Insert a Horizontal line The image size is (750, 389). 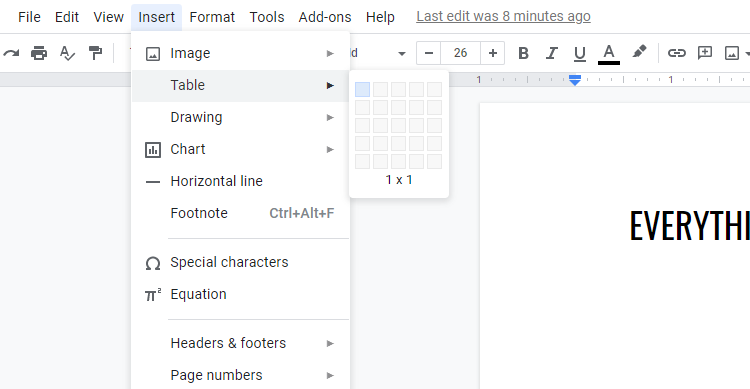[x=241, y=181]
